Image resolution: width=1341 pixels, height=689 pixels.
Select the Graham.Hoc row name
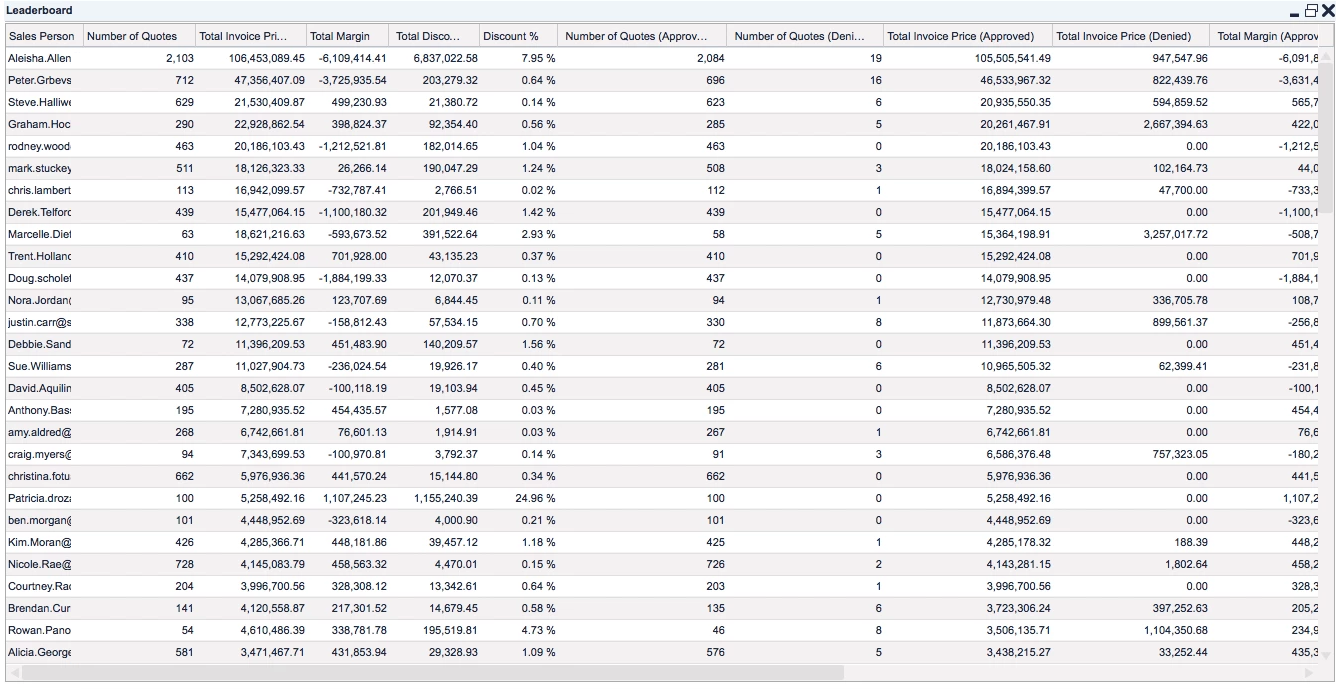pyautogui.click(x=40, y=124)
